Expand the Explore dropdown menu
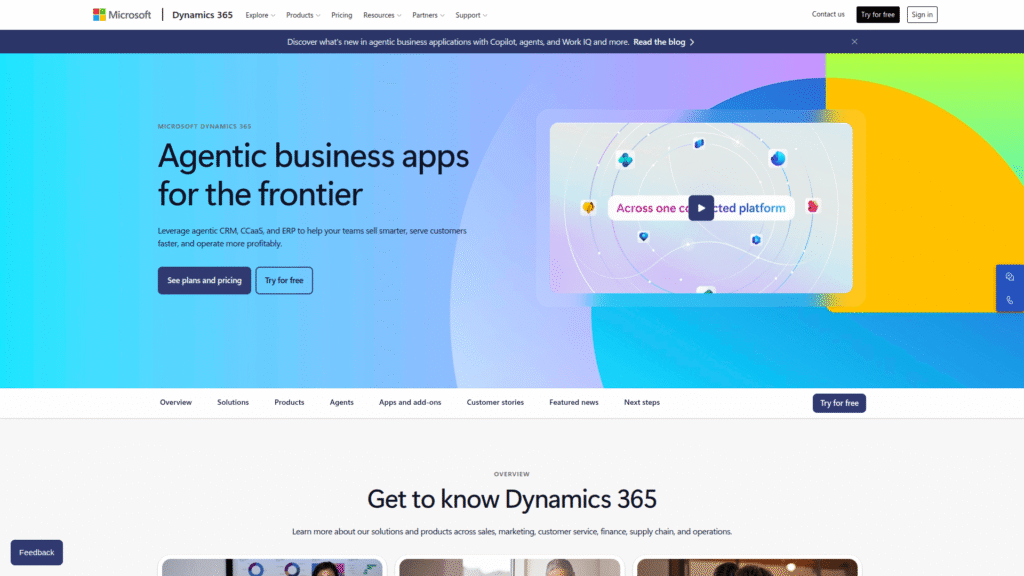Screen dimensions: 1024x576 tap(260, 15)
